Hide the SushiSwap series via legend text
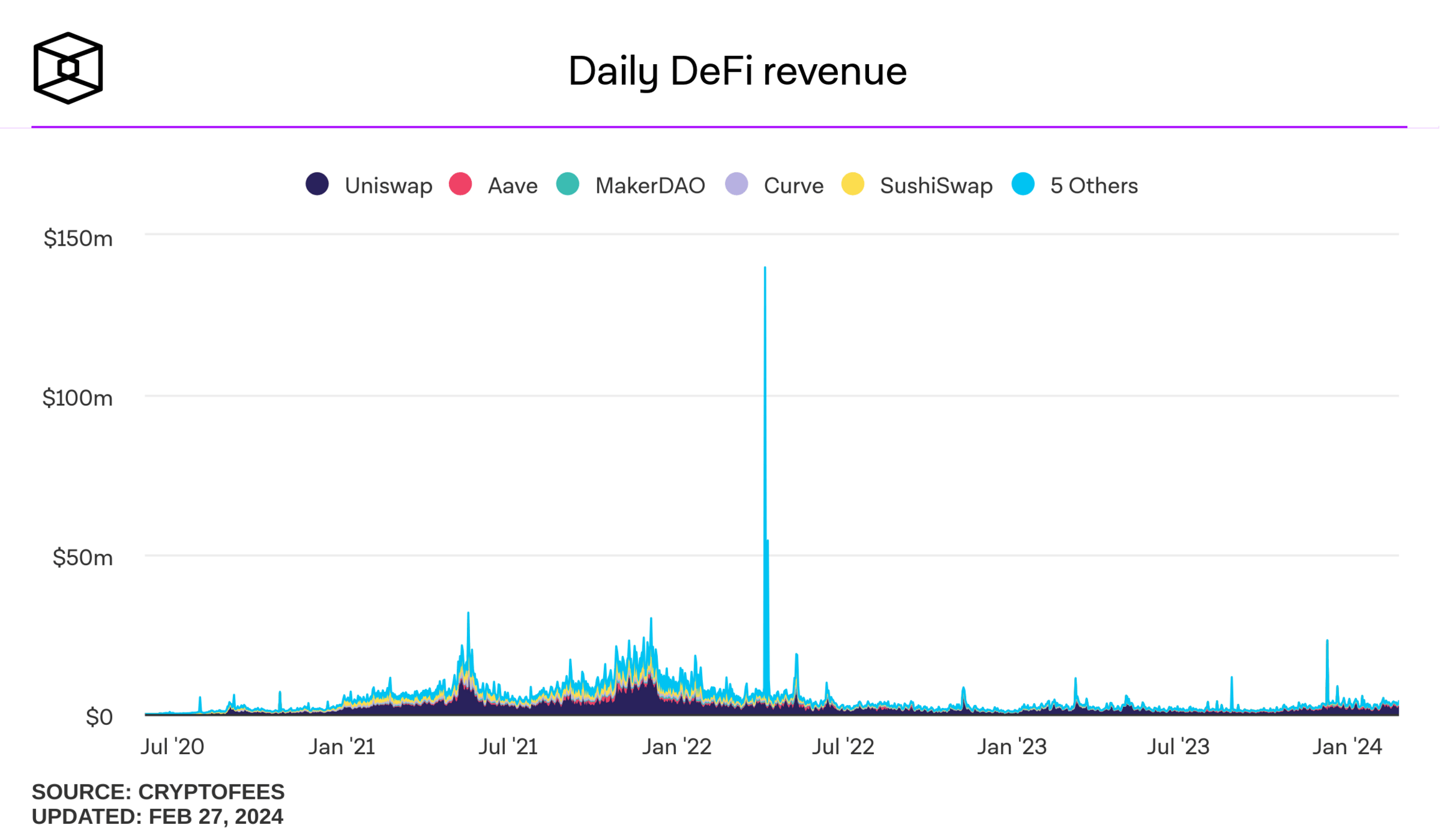This screenshot has width=1441, height=840. click(x=936, y=186)
